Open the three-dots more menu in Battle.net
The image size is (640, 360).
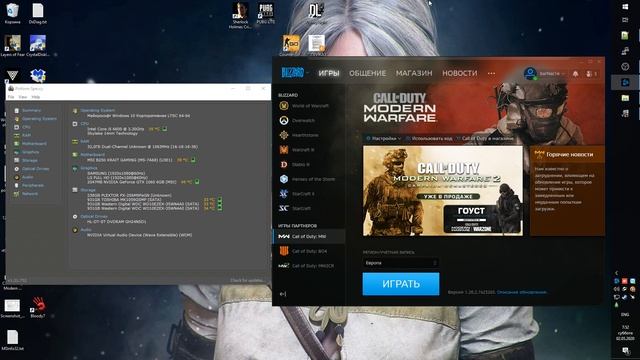tap(491, 73)
